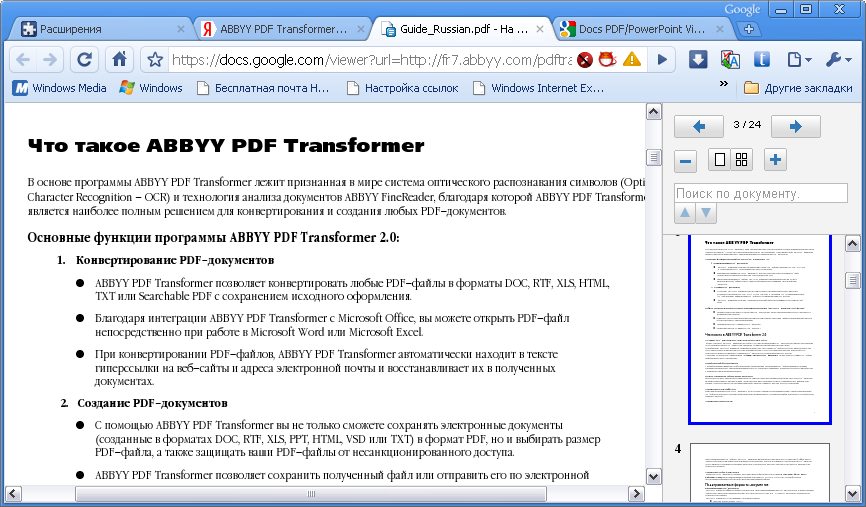This screenshot has width=866, height=507.
Task: Click the yellow warning triangle icon
Action: click(x=631, y=59)
